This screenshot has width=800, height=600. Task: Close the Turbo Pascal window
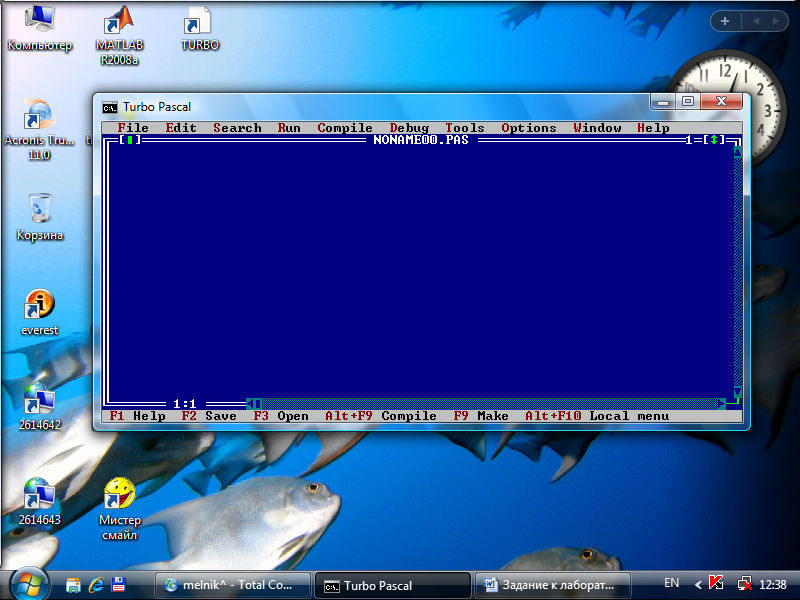(721, 102)
